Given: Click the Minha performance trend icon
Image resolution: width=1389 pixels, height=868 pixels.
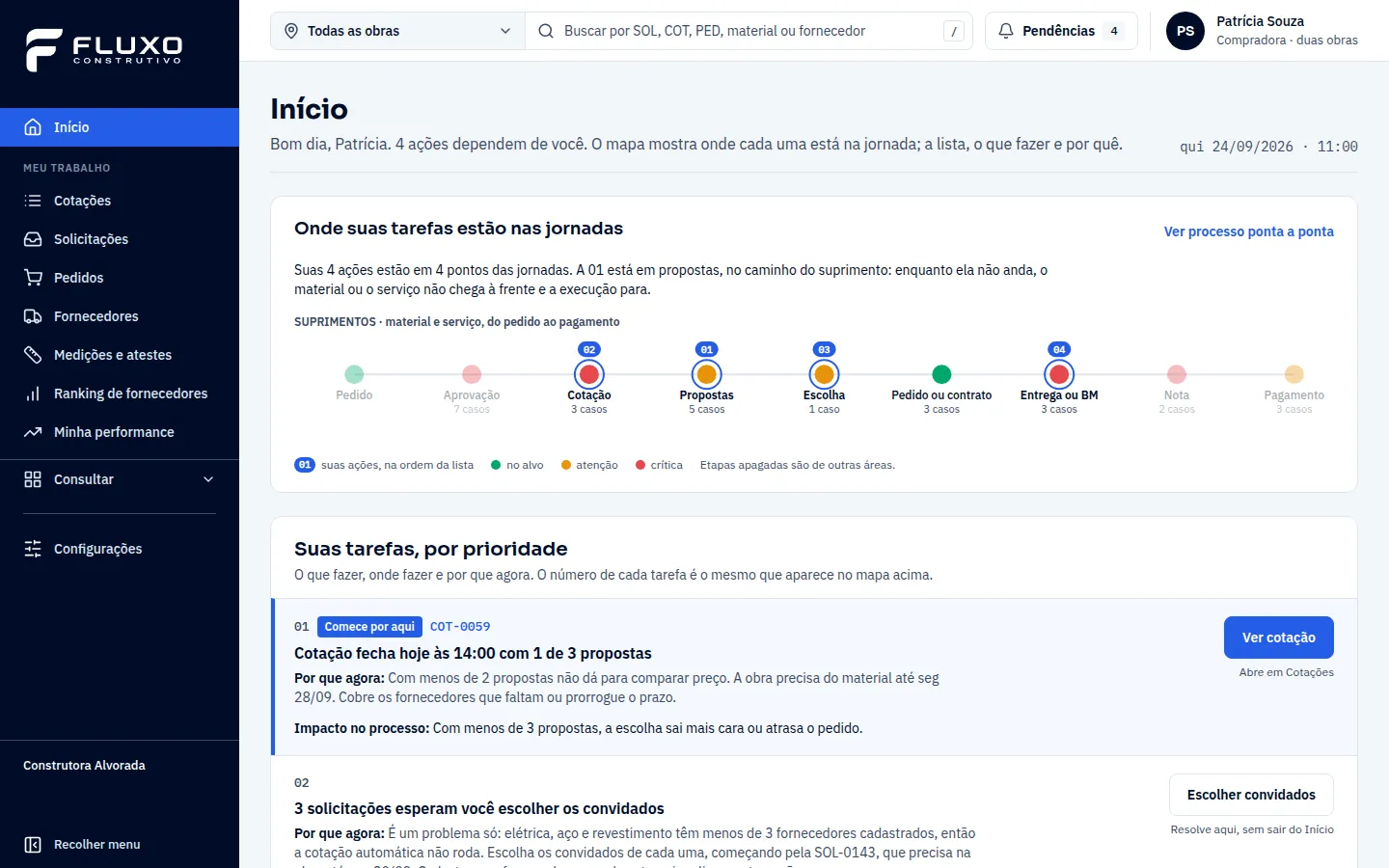Looking at the screenshot, I should tap(33, 432).
